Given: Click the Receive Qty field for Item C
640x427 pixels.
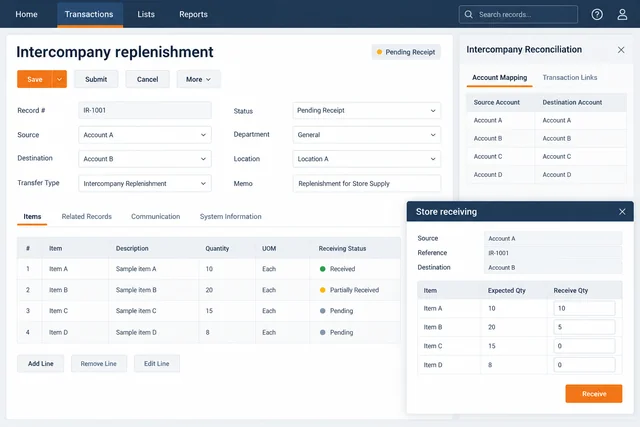Looking at the screenshot, I should (584, 346).
